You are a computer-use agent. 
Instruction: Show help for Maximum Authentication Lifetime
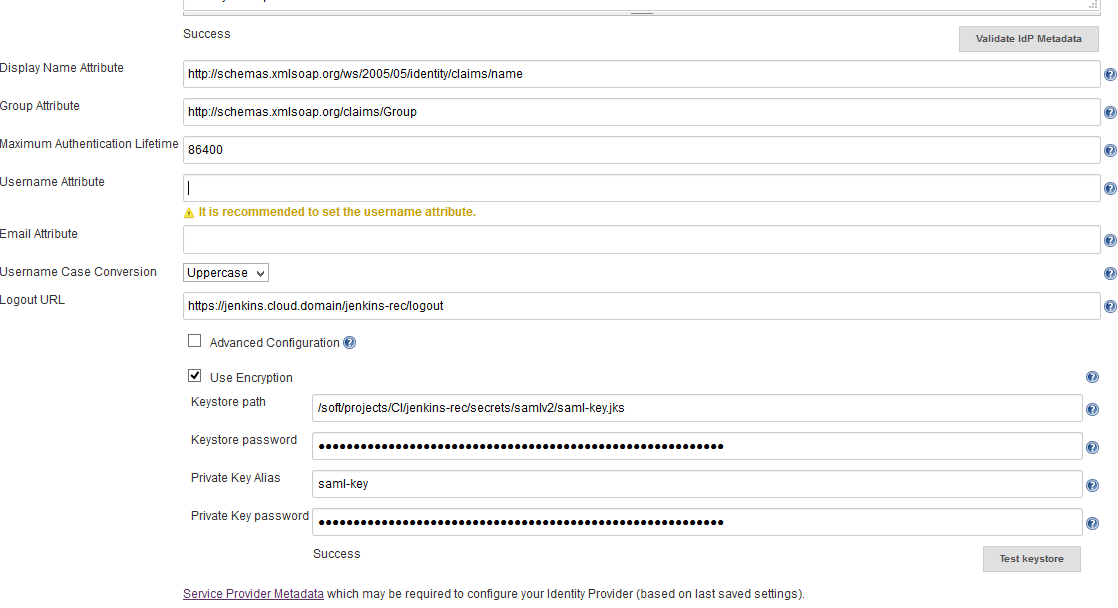click(x=1110, y=151)
